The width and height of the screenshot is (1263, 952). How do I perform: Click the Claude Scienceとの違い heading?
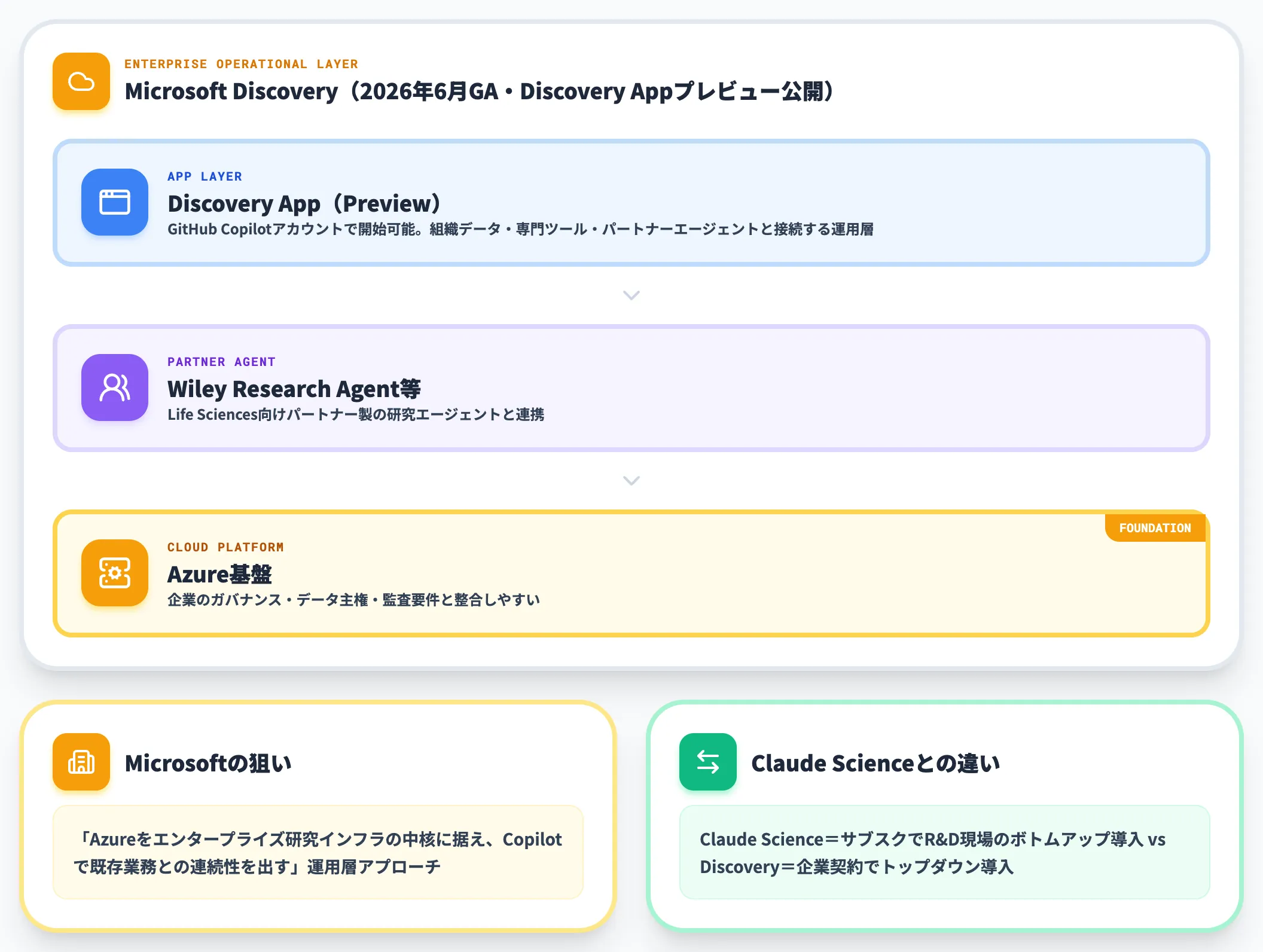click(x=875, y=764)
